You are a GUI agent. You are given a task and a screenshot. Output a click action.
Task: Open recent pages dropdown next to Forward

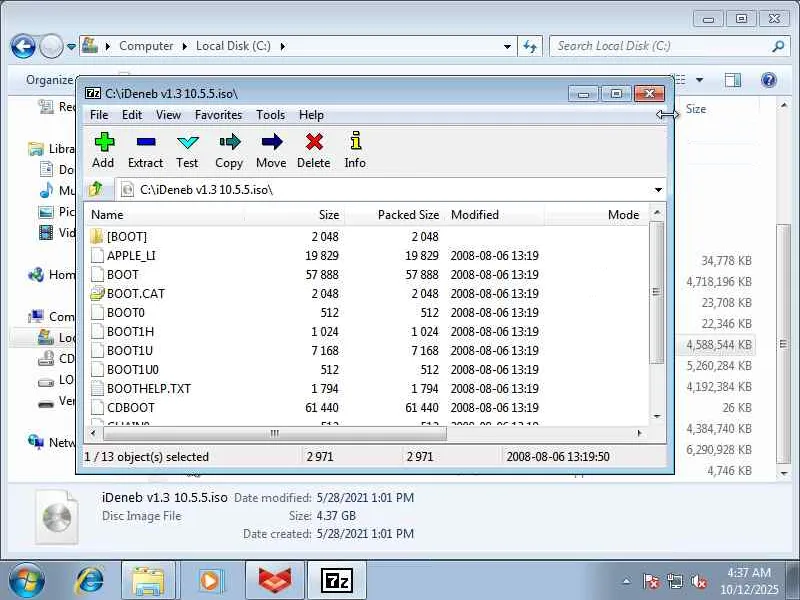(71, 46)
